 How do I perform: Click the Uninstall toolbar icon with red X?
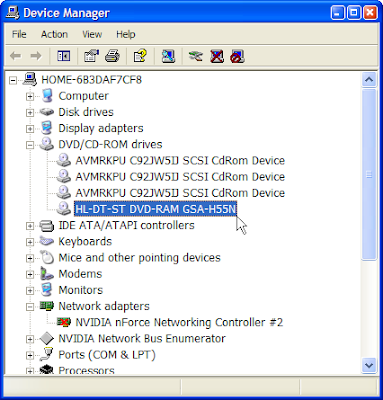217,56
